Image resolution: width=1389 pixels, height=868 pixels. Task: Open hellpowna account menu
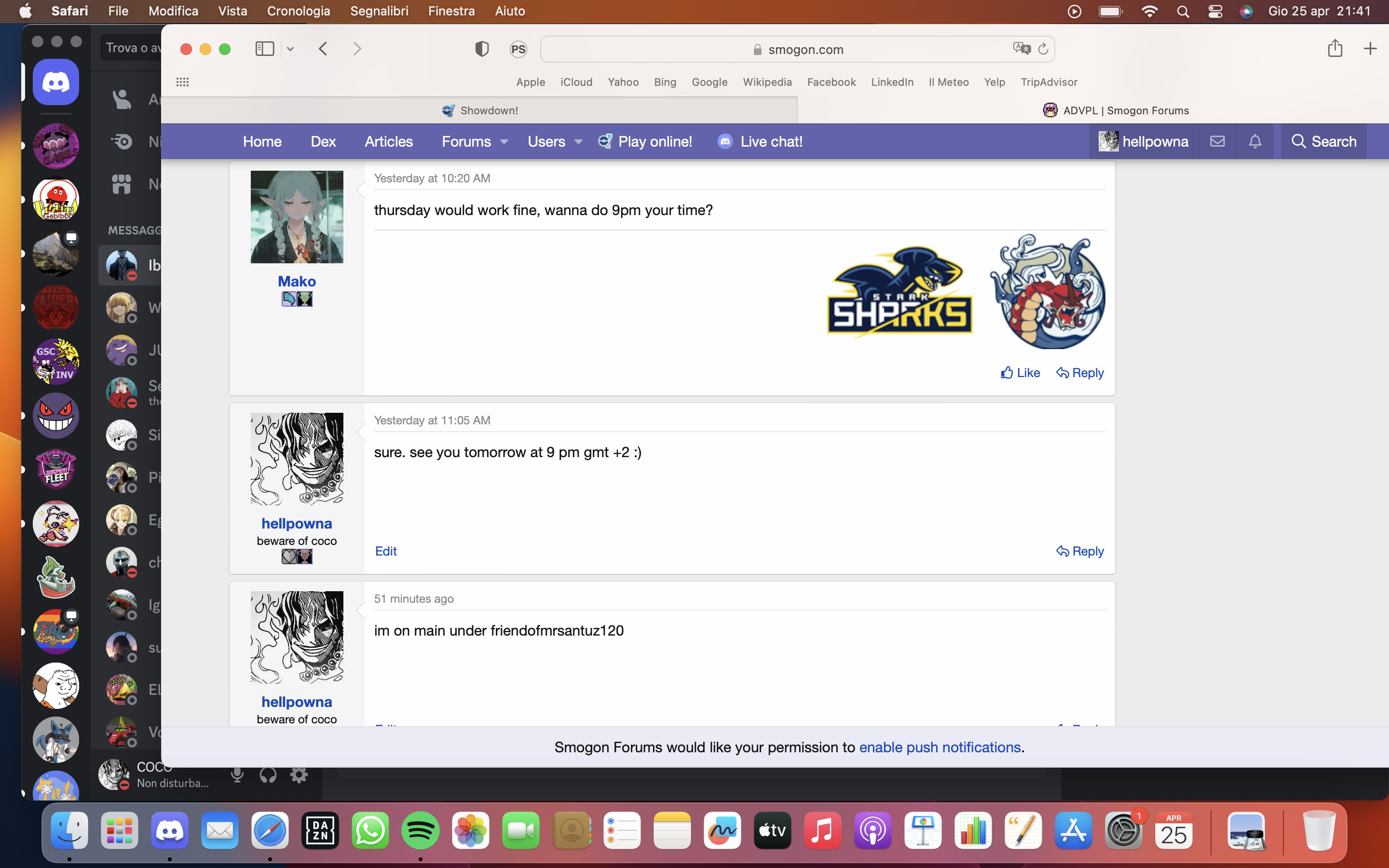tap(1144, 142)
